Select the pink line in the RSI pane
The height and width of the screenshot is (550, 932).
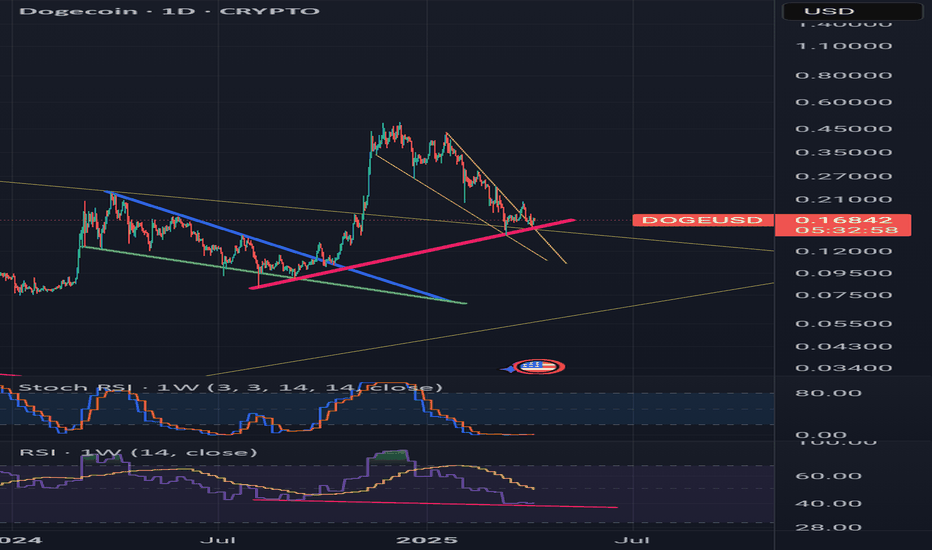coord(434,504)
